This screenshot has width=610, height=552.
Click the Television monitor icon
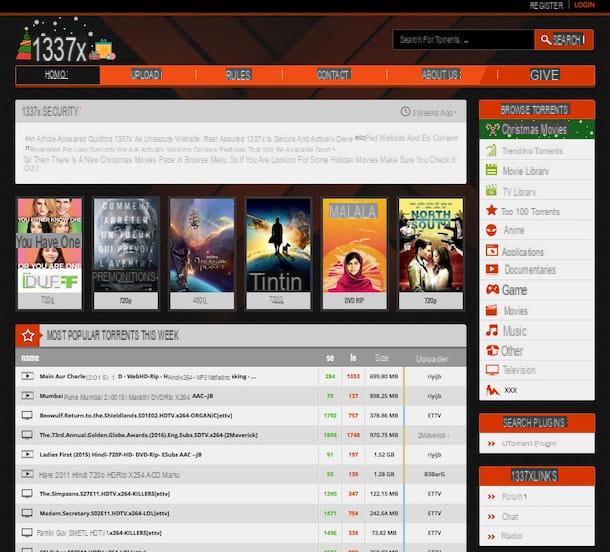492,370
